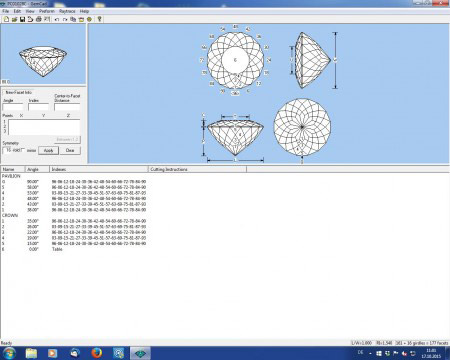Select crown row 5 at 15.00°
450x360 pixels.
point(74,244)
